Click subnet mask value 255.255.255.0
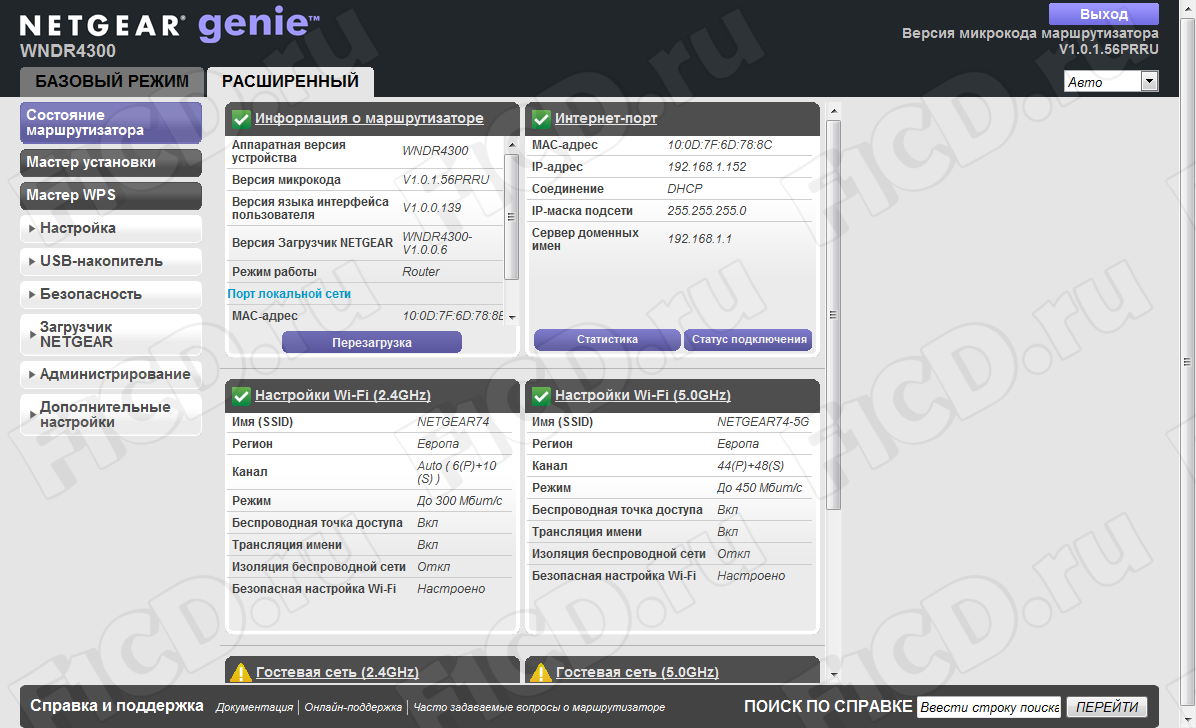 point(707,211)
